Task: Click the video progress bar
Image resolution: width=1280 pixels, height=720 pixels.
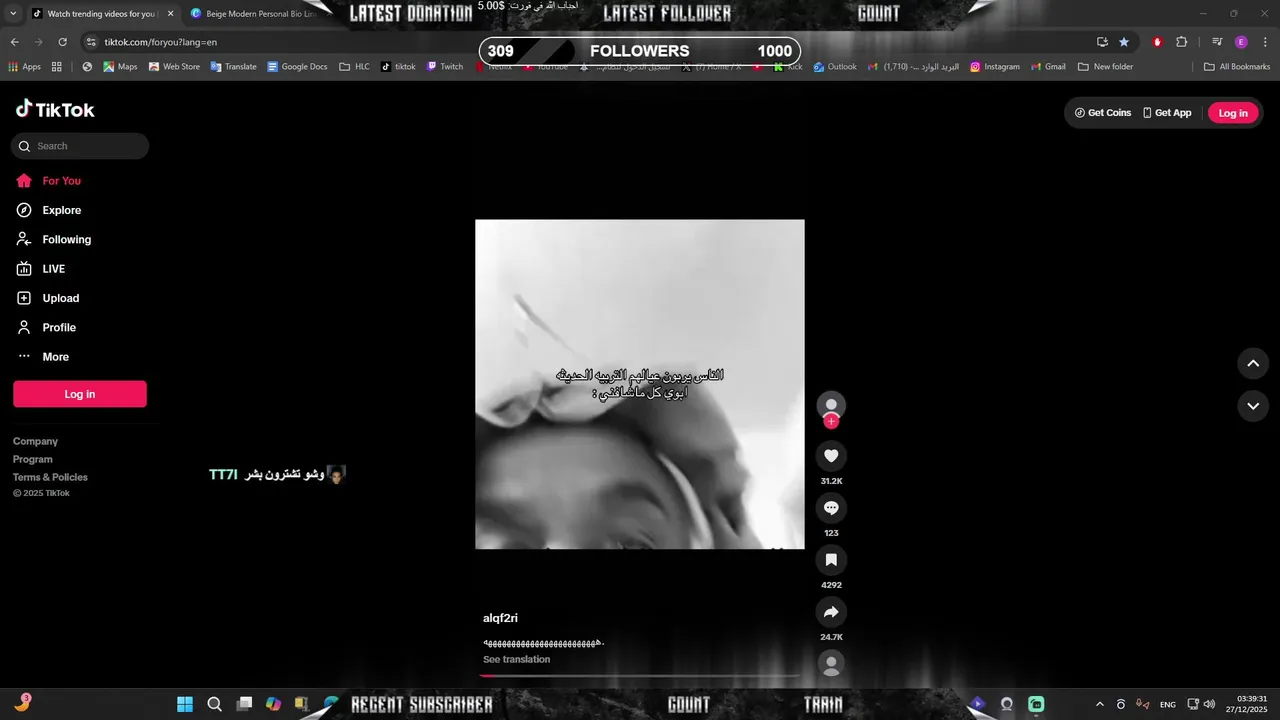Action: [x=640, y=676]
